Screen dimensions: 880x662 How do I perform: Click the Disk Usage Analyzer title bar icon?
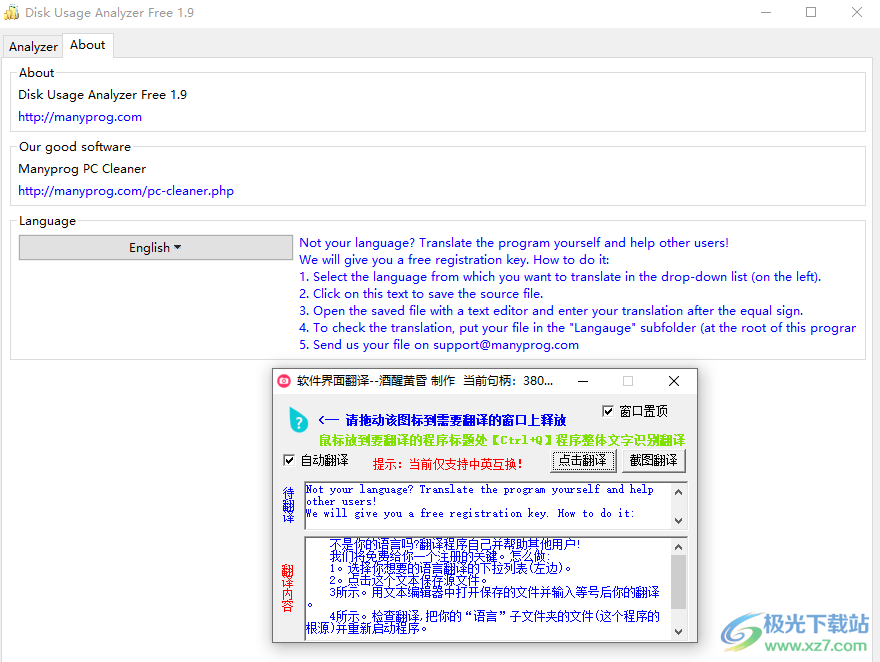[x=12, y=13]
